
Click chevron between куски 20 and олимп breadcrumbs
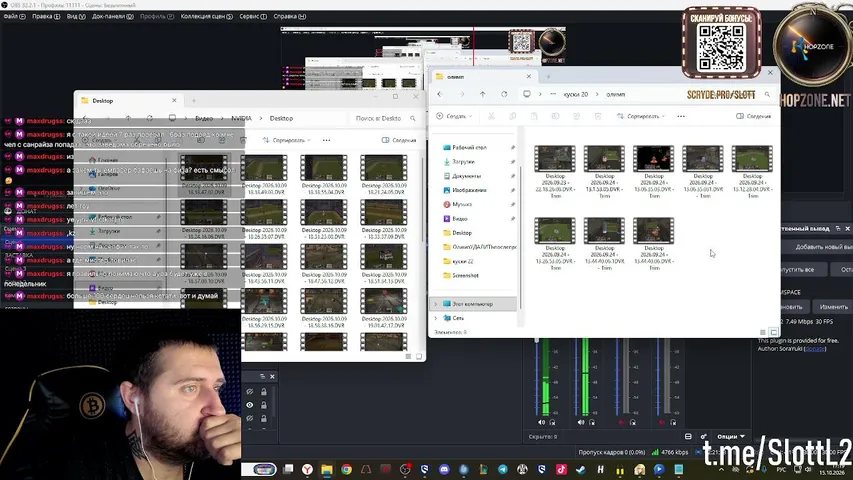point(597,94)
